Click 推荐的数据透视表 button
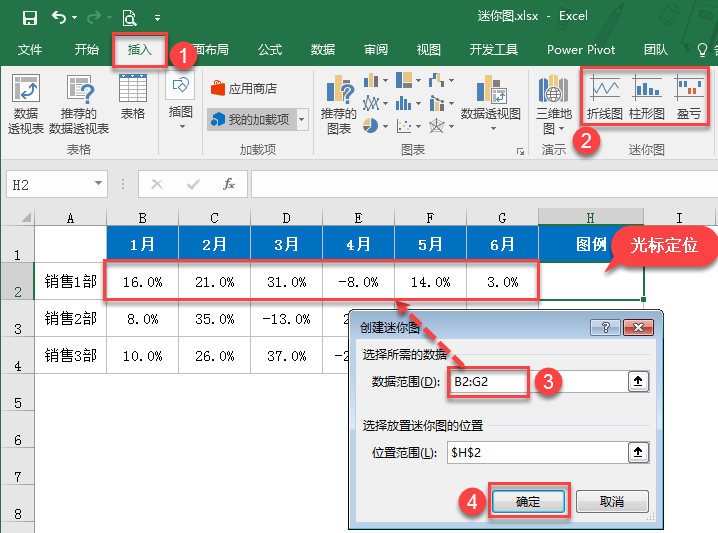This screenshot has width=718, height=533. click(x=79, y=104)
